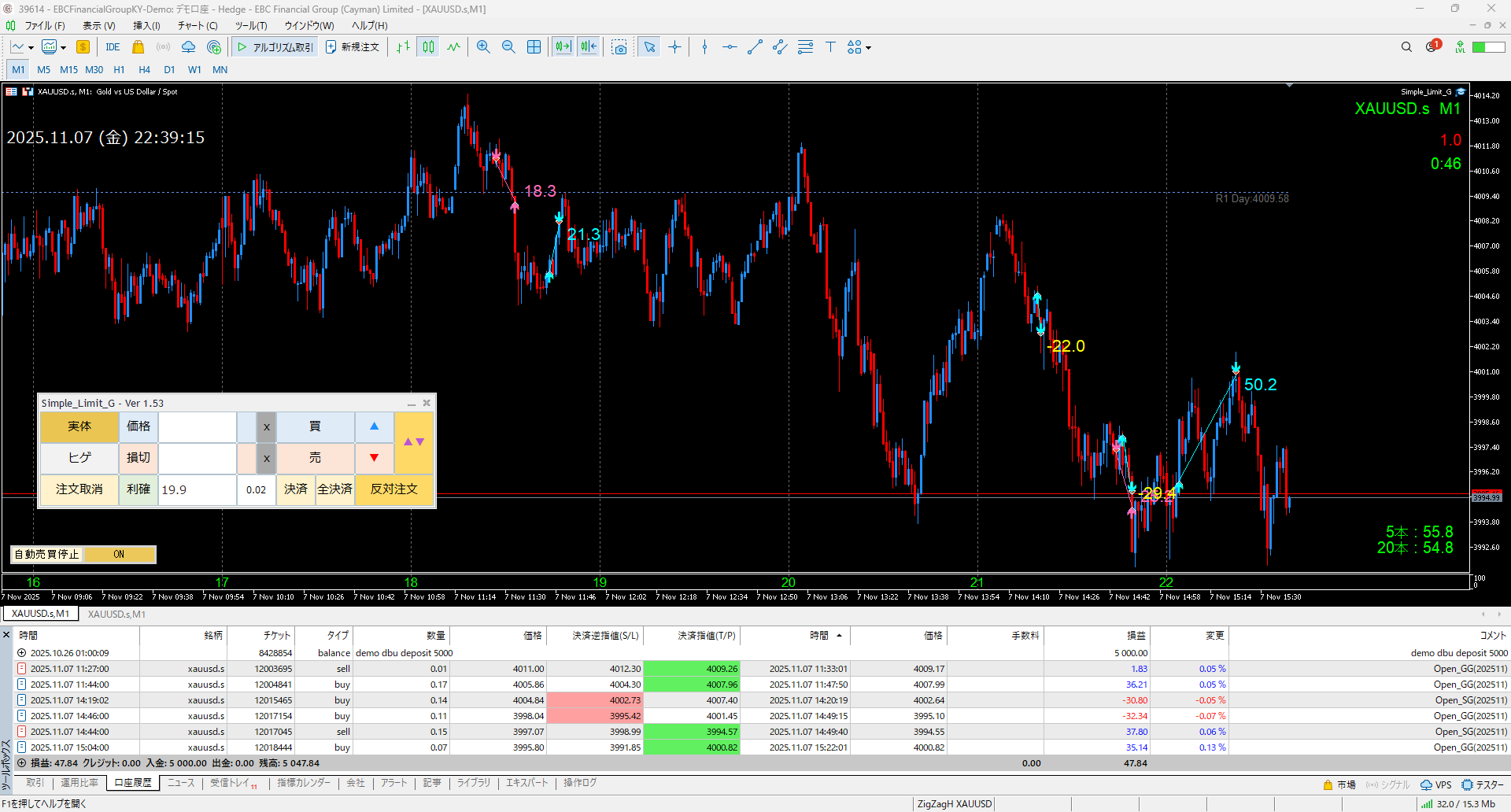The width and height of the screenshot is (1511, 812).
Task: Toggle the chart auto-scroll button
Action: click(563, 47)
